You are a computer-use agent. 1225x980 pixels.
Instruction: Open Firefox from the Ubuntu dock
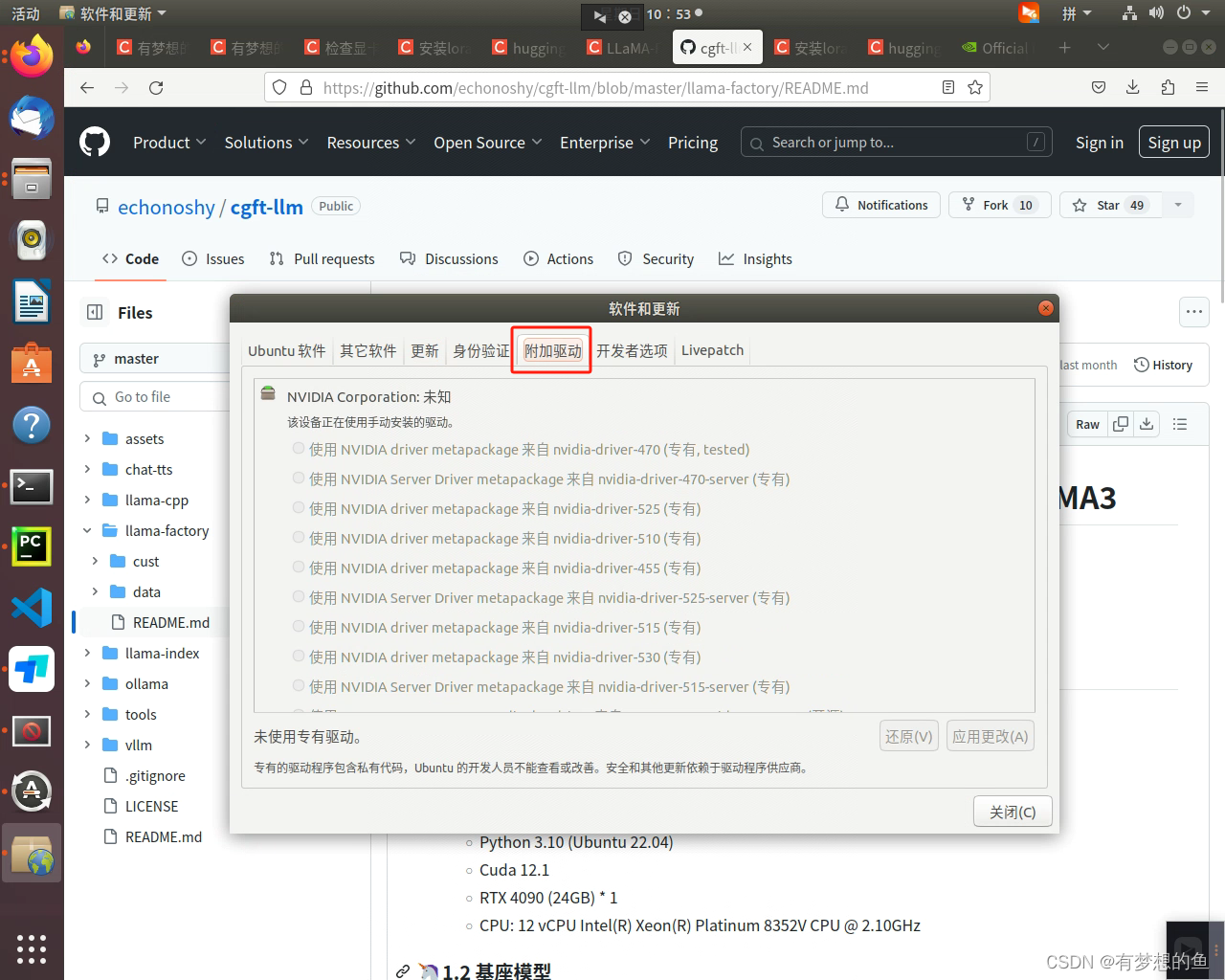32,56
